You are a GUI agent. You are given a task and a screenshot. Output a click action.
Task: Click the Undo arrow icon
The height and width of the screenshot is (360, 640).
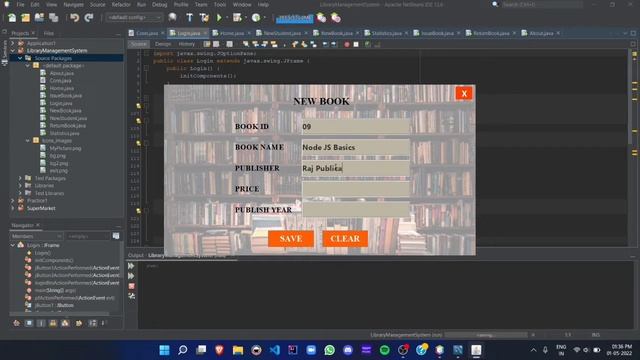74,18
